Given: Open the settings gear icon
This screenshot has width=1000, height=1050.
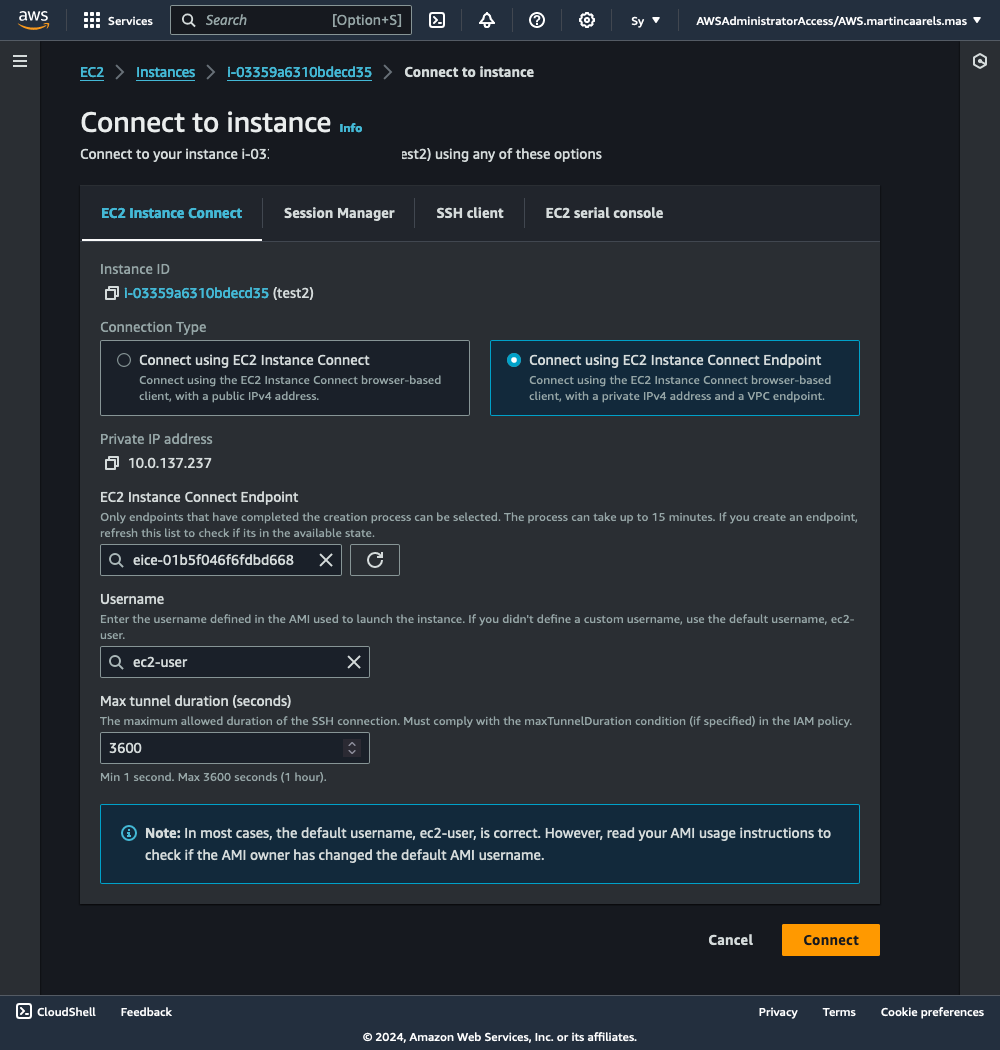Looking at the screenshot, I should click(587, 20).
